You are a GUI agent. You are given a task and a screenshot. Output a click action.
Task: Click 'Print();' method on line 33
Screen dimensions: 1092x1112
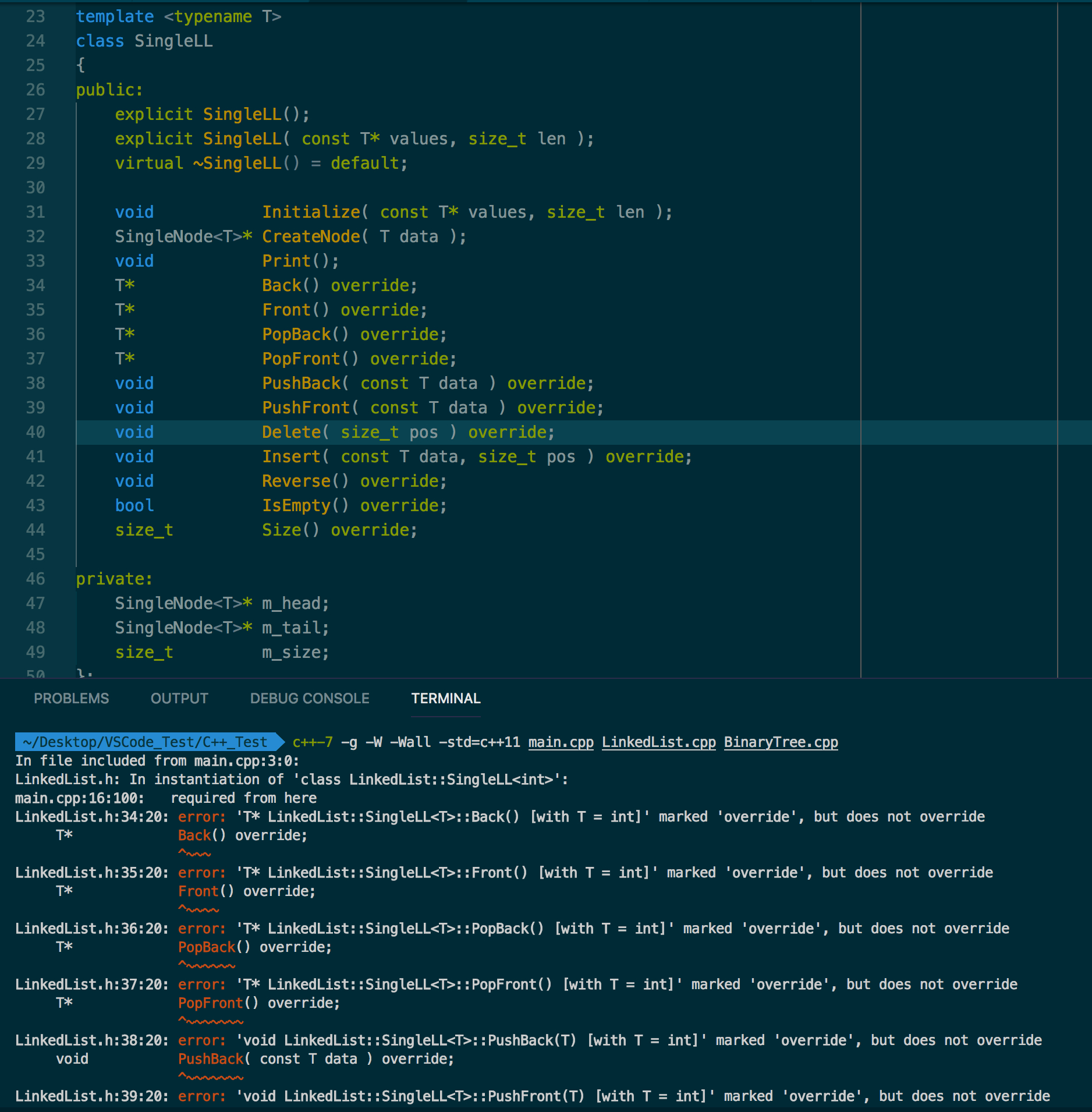pos(300,261)
